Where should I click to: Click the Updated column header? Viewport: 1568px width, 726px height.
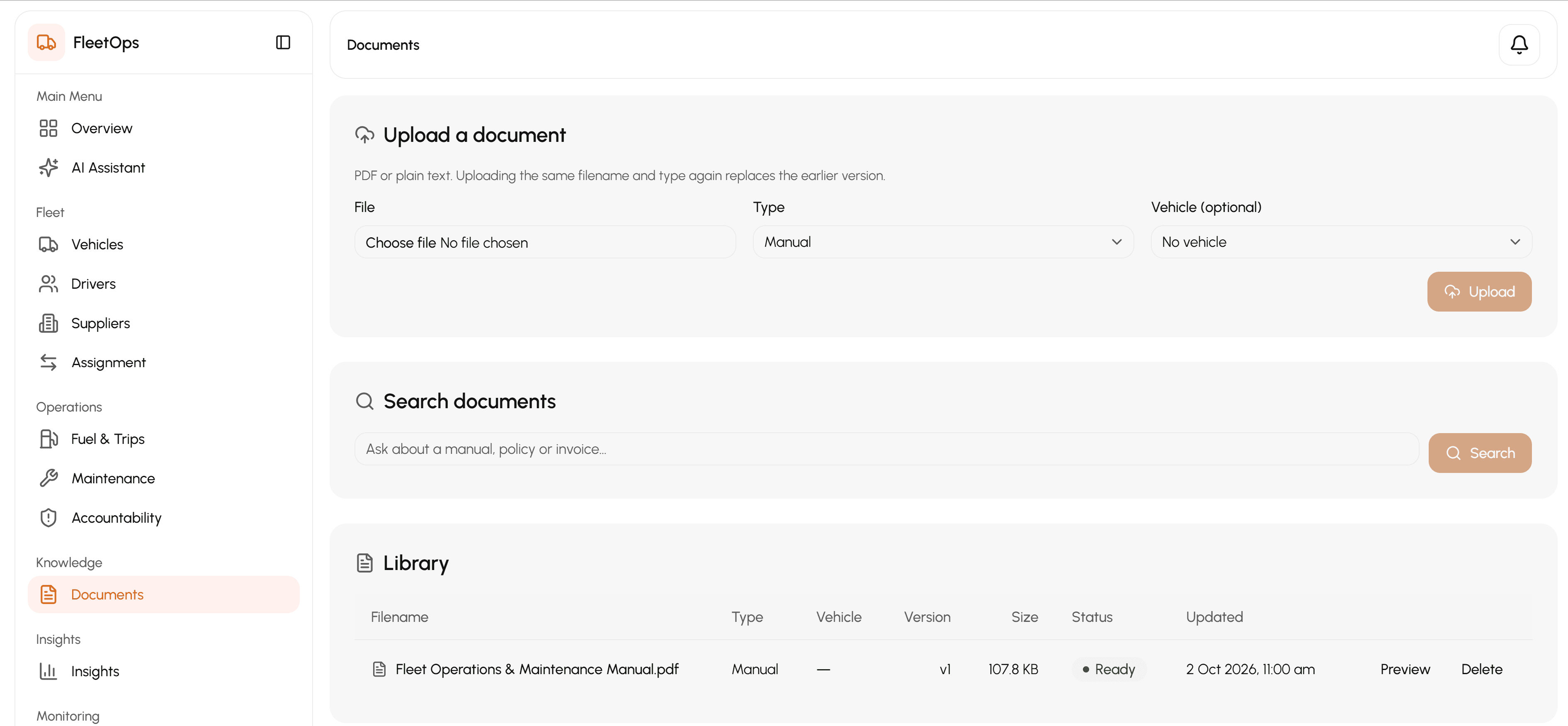point(1214,617)
